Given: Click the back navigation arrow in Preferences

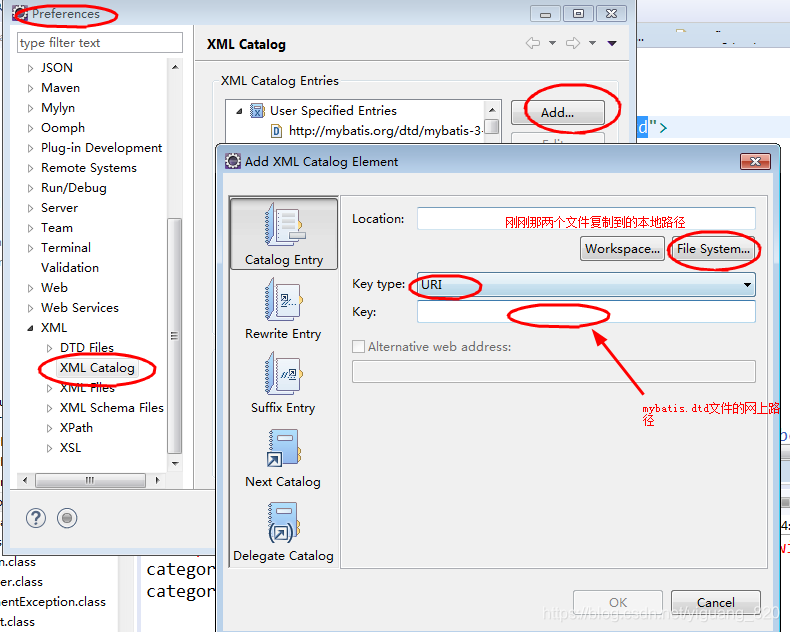Looking at the screenshot, I should point(533,43).
